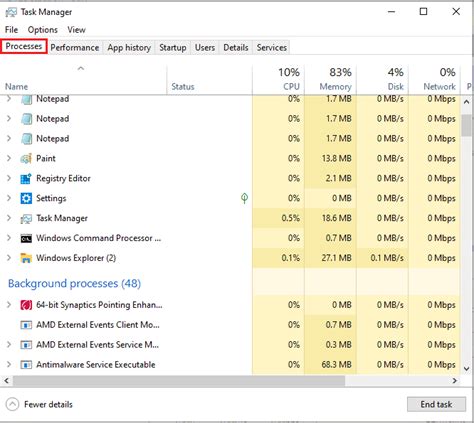The image size is (474, 423).
Task: Switch to the Processes tab
Action: (24, 46)
